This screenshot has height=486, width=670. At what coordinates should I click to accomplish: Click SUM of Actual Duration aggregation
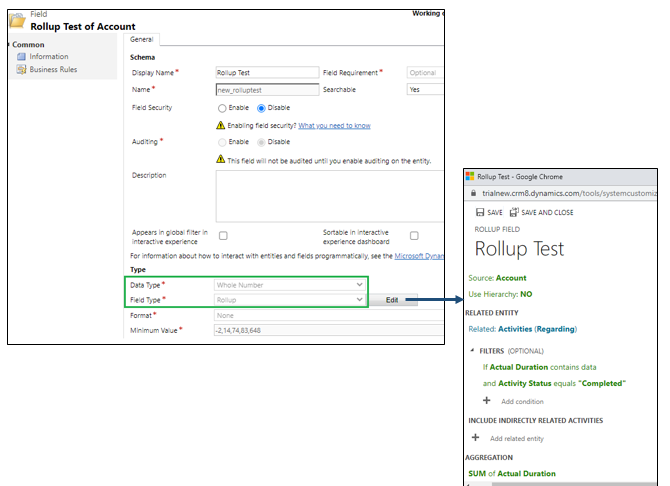[512, 473]
